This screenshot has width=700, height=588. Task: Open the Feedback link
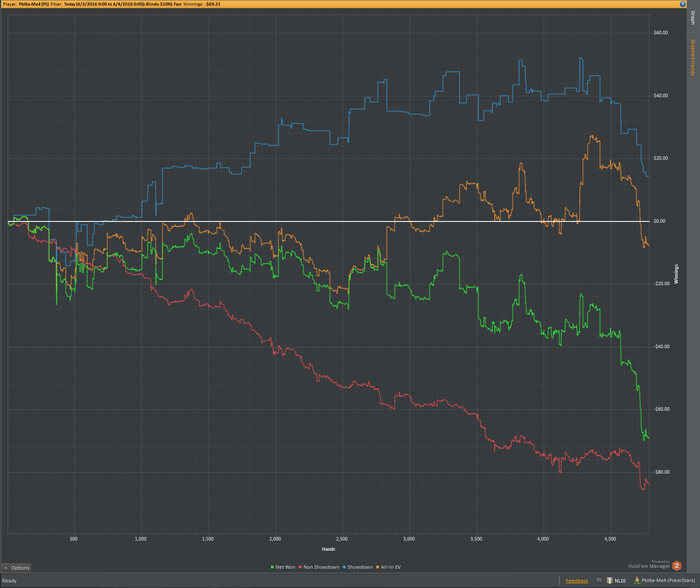coord(577,581)
